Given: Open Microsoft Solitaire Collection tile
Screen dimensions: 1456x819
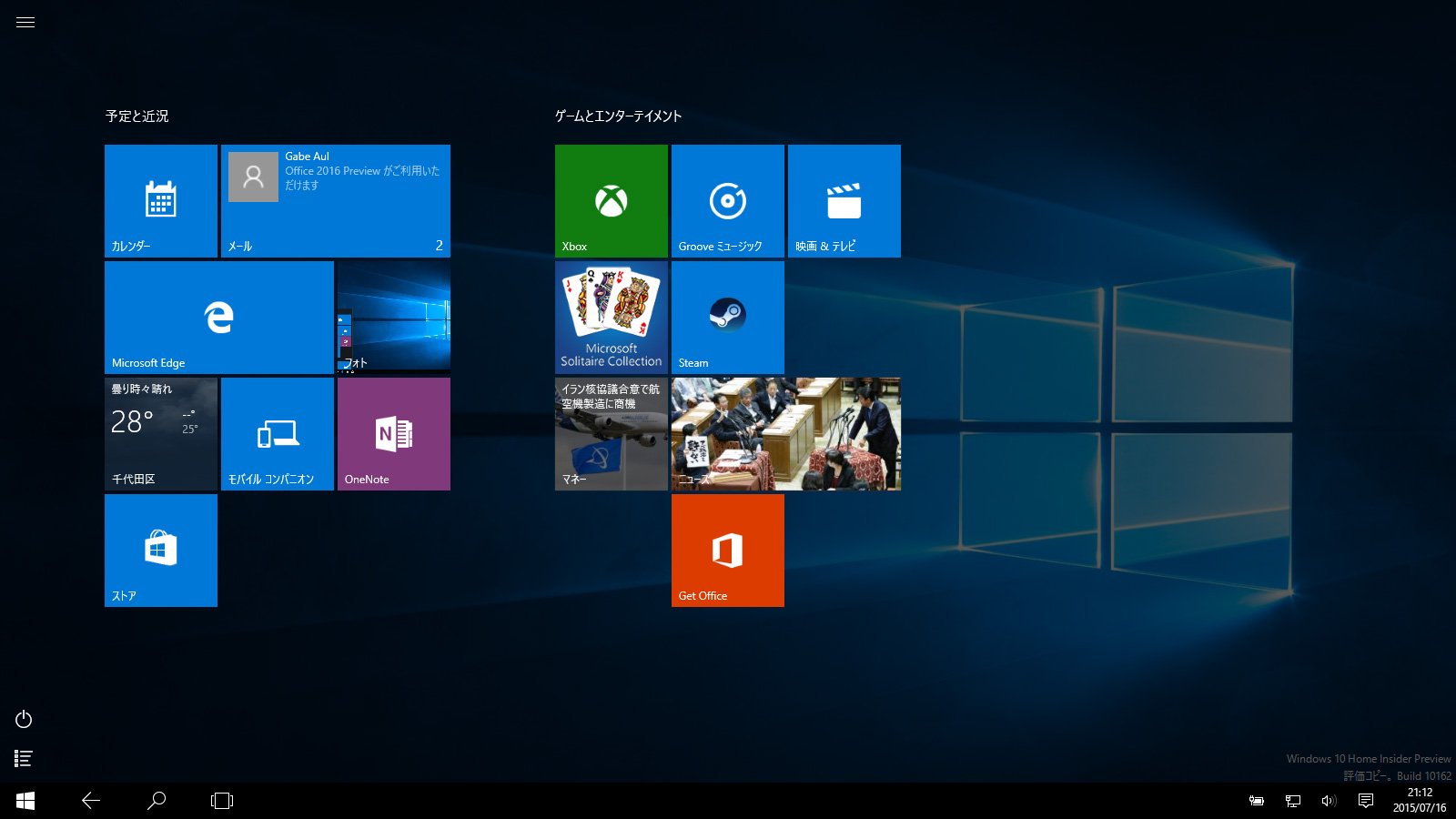Looking at the screenshot, I should (611, 318).
